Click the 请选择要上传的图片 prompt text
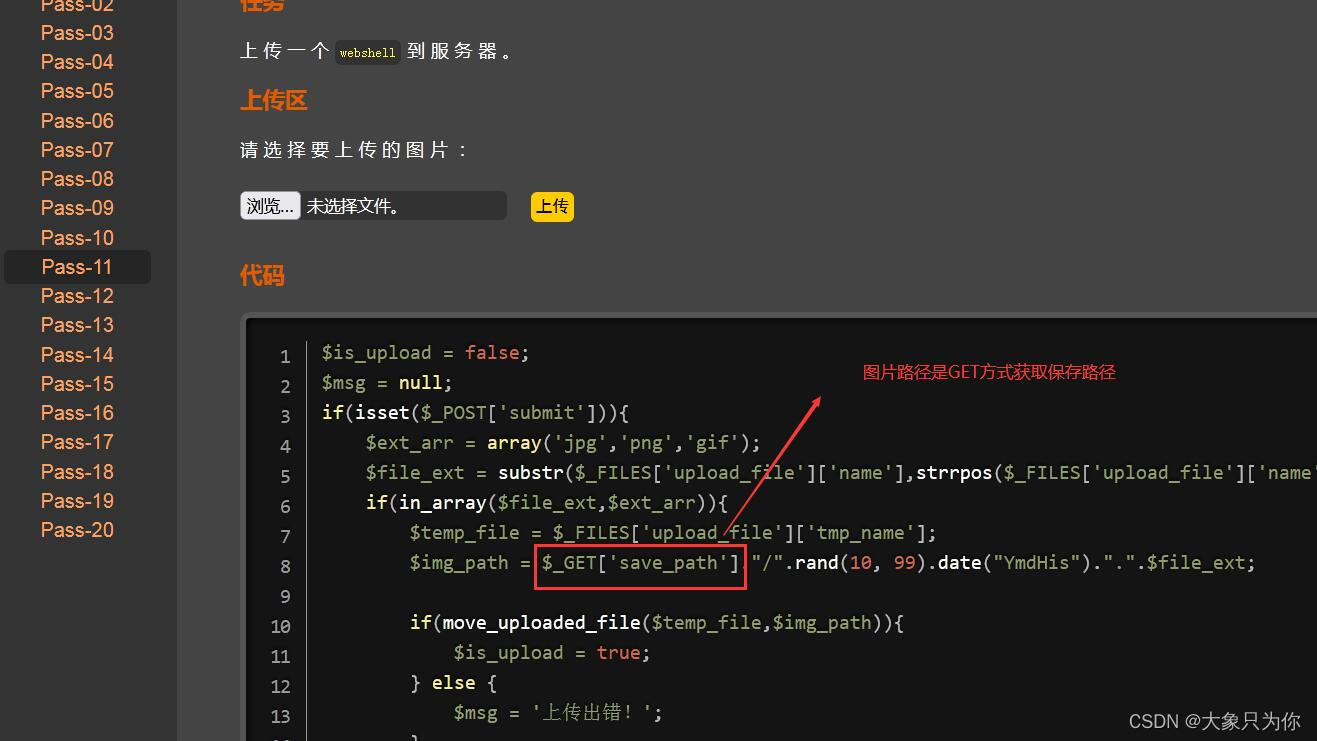 tap(354, 150)
